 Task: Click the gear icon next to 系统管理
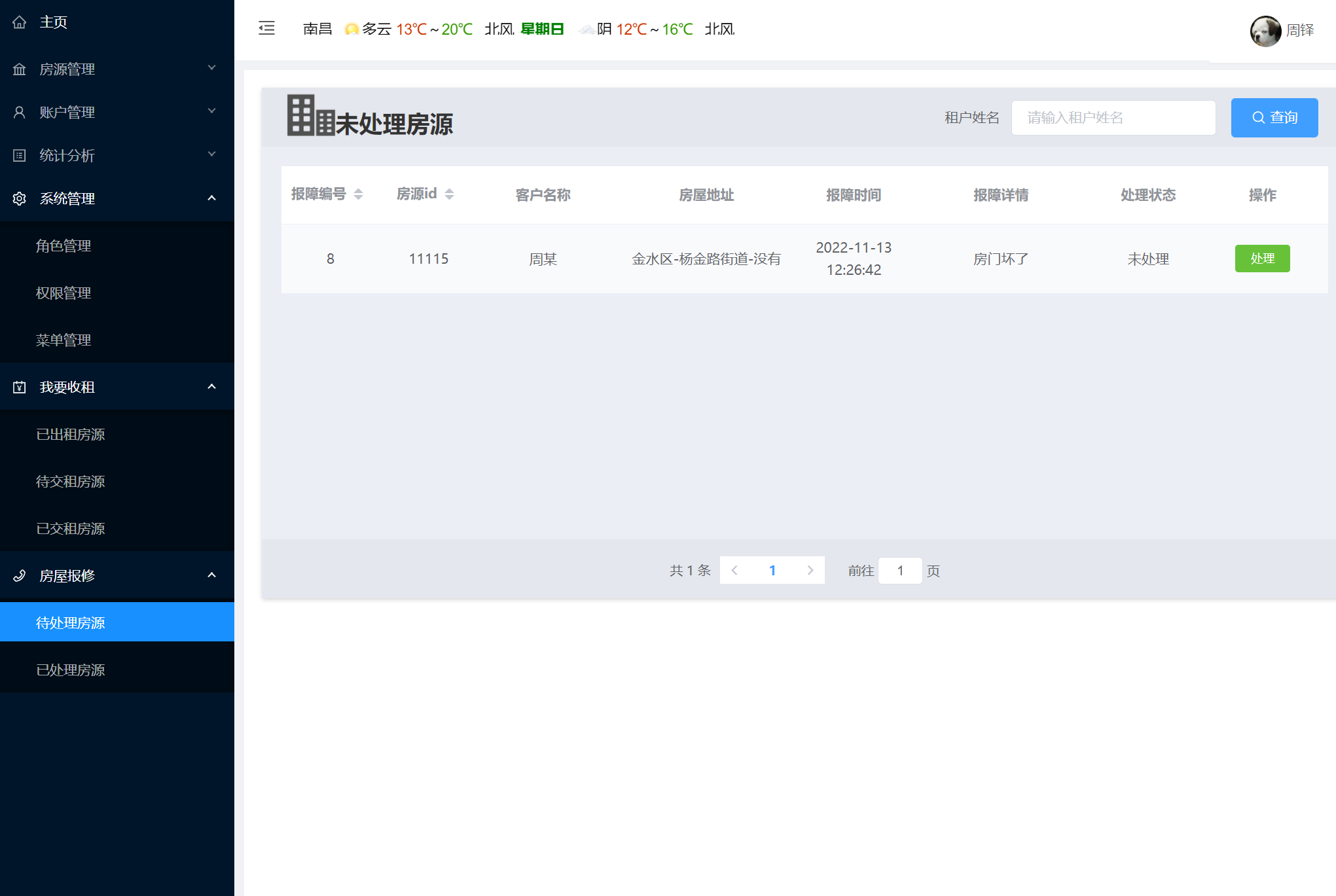[20, 199]
